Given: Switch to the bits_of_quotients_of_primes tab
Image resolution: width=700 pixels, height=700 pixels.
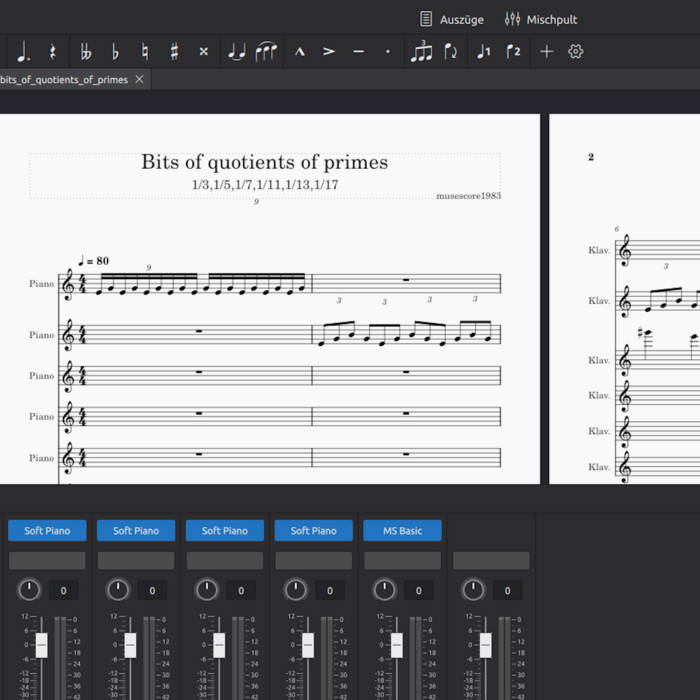Looking at the screenshot, I should coord(64,80).
